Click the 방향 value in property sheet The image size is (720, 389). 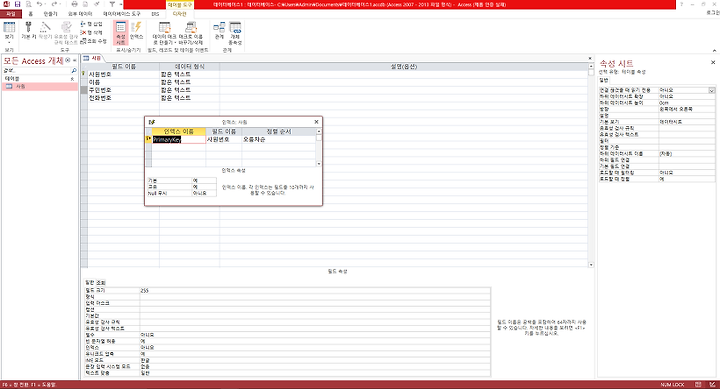pyautogui.click(x=686, y=109)
